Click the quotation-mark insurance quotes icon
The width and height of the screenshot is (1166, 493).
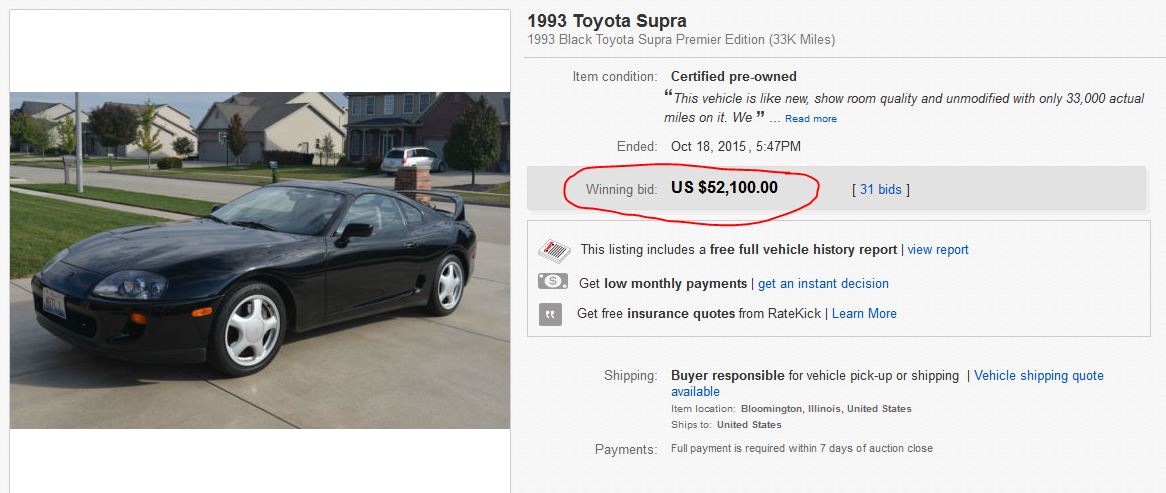coord(551,314)
